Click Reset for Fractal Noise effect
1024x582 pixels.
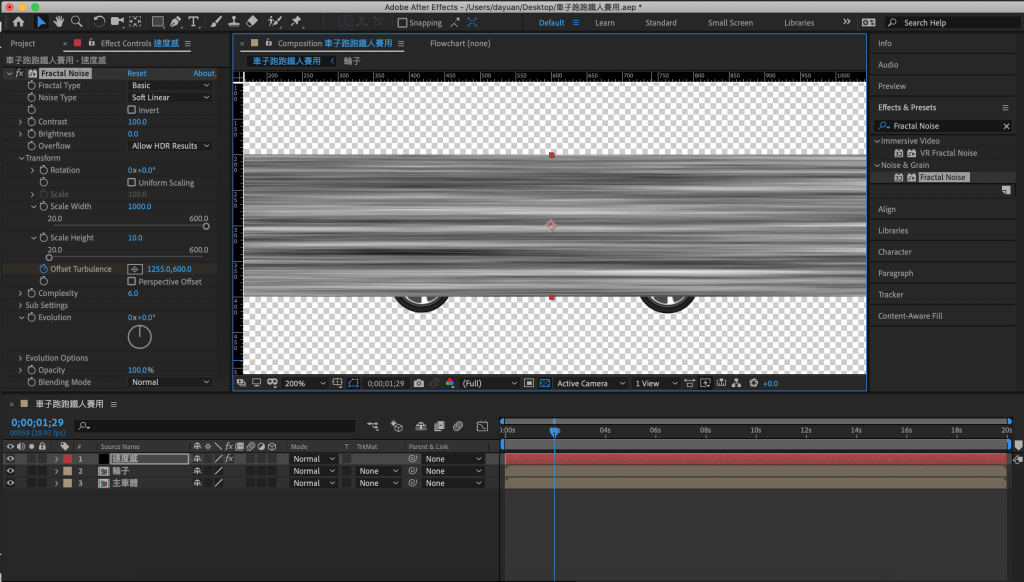coord(136,74)
